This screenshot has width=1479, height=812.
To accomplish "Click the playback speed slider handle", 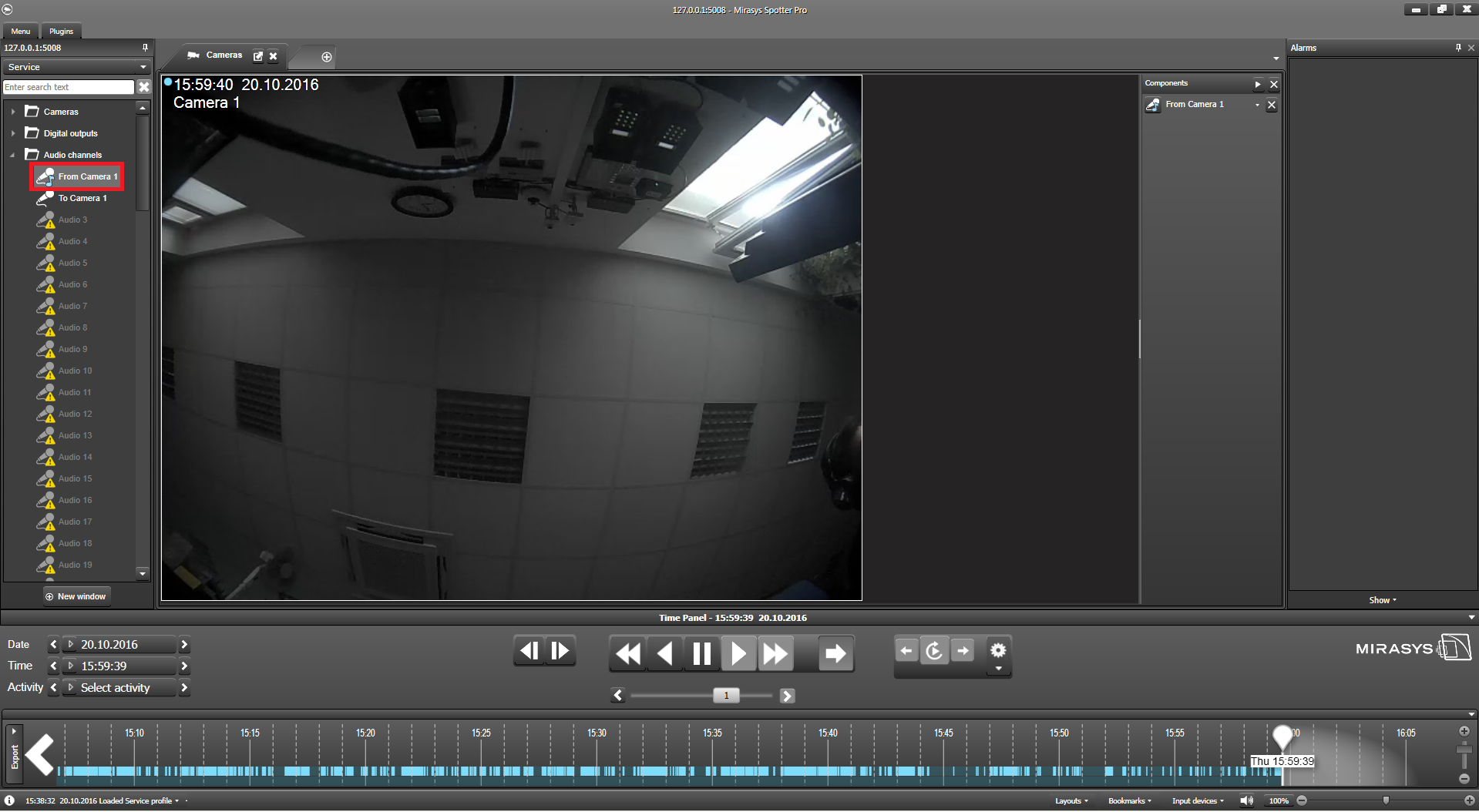I will [726, 696].
